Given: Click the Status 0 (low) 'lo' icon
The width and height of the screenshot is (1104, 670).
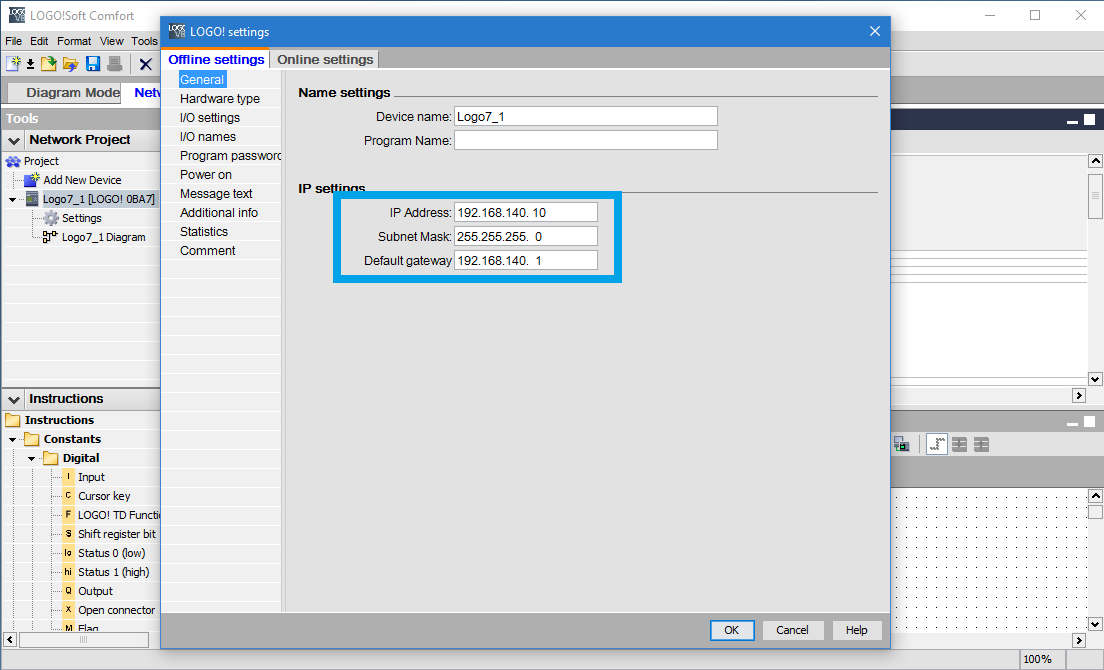Looking at the screenshot, I should pyautogui.click(x=68, y=553).
